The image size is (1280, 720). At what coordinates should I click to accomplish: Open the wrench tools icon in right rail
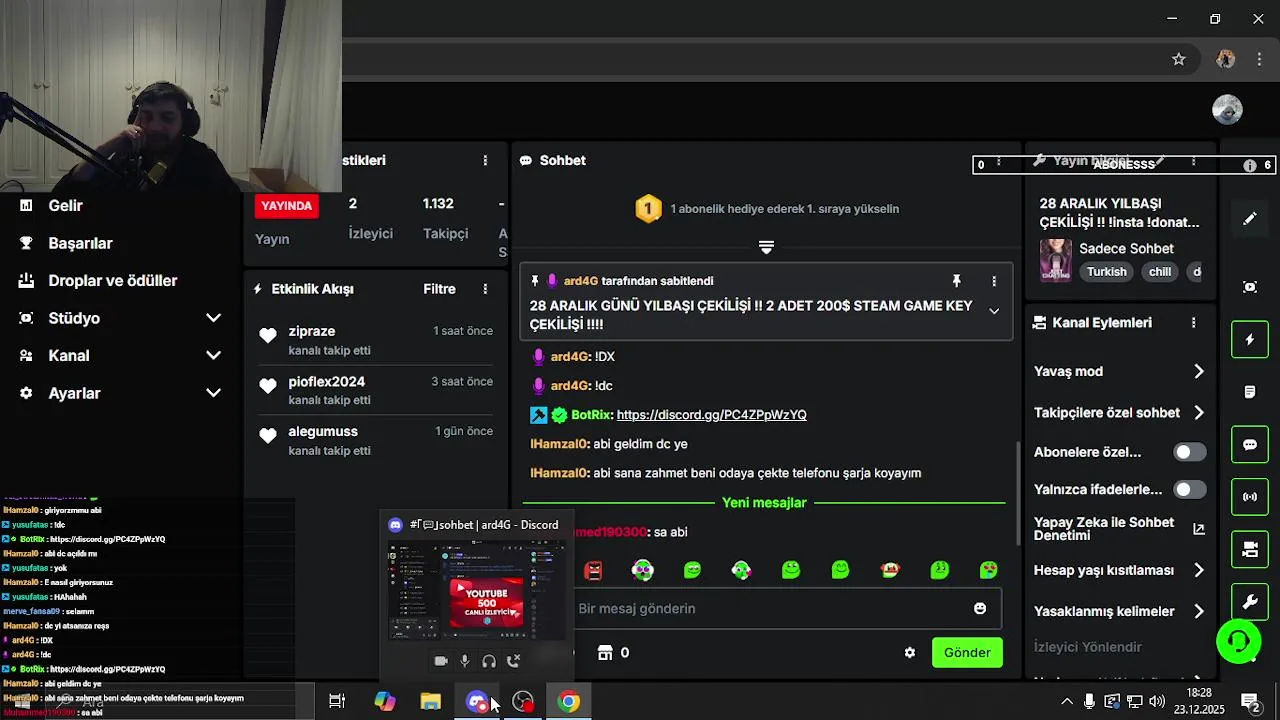click(1249, 602)
